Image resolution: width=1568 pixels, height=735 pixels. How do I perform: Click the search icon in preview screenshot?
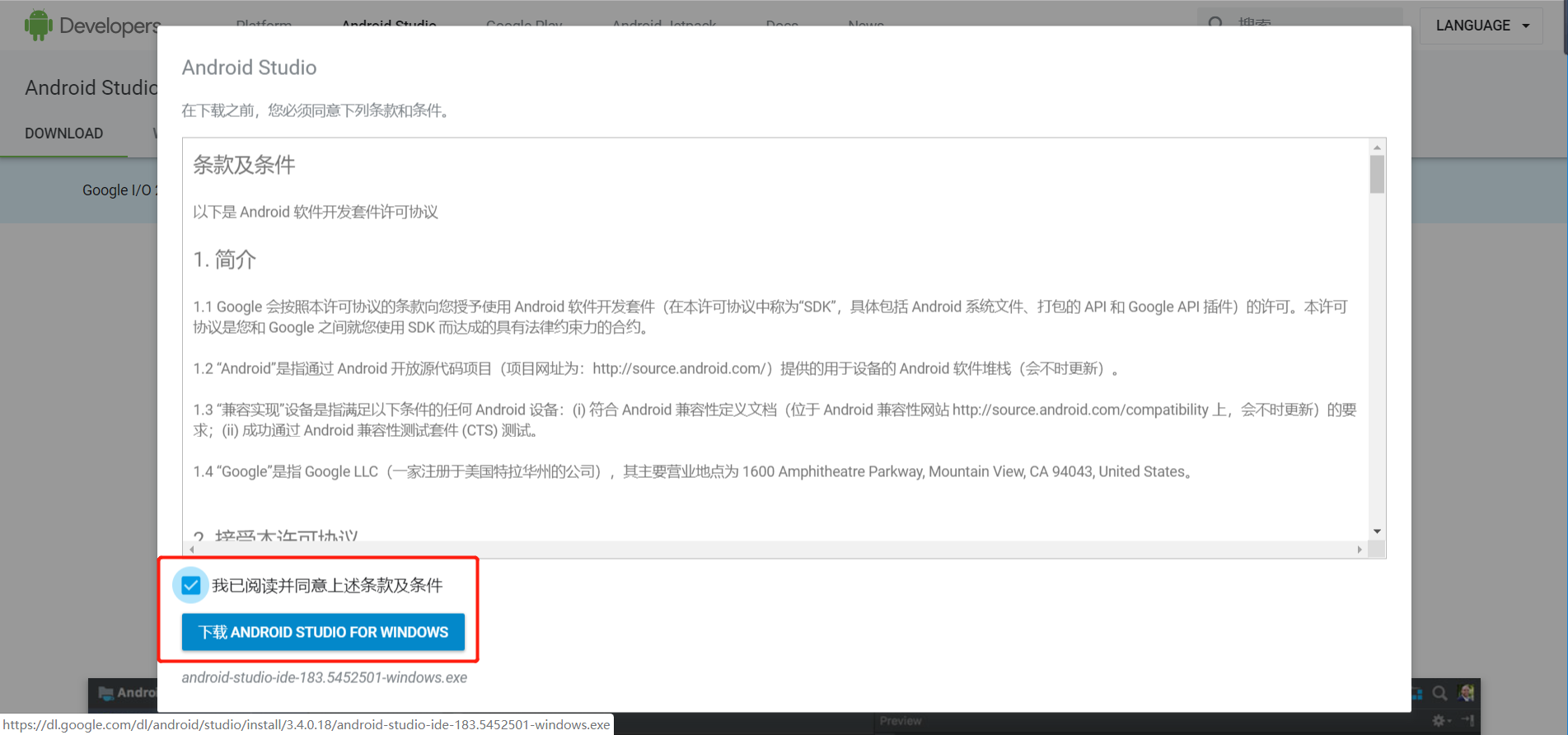click(1439, 694)
